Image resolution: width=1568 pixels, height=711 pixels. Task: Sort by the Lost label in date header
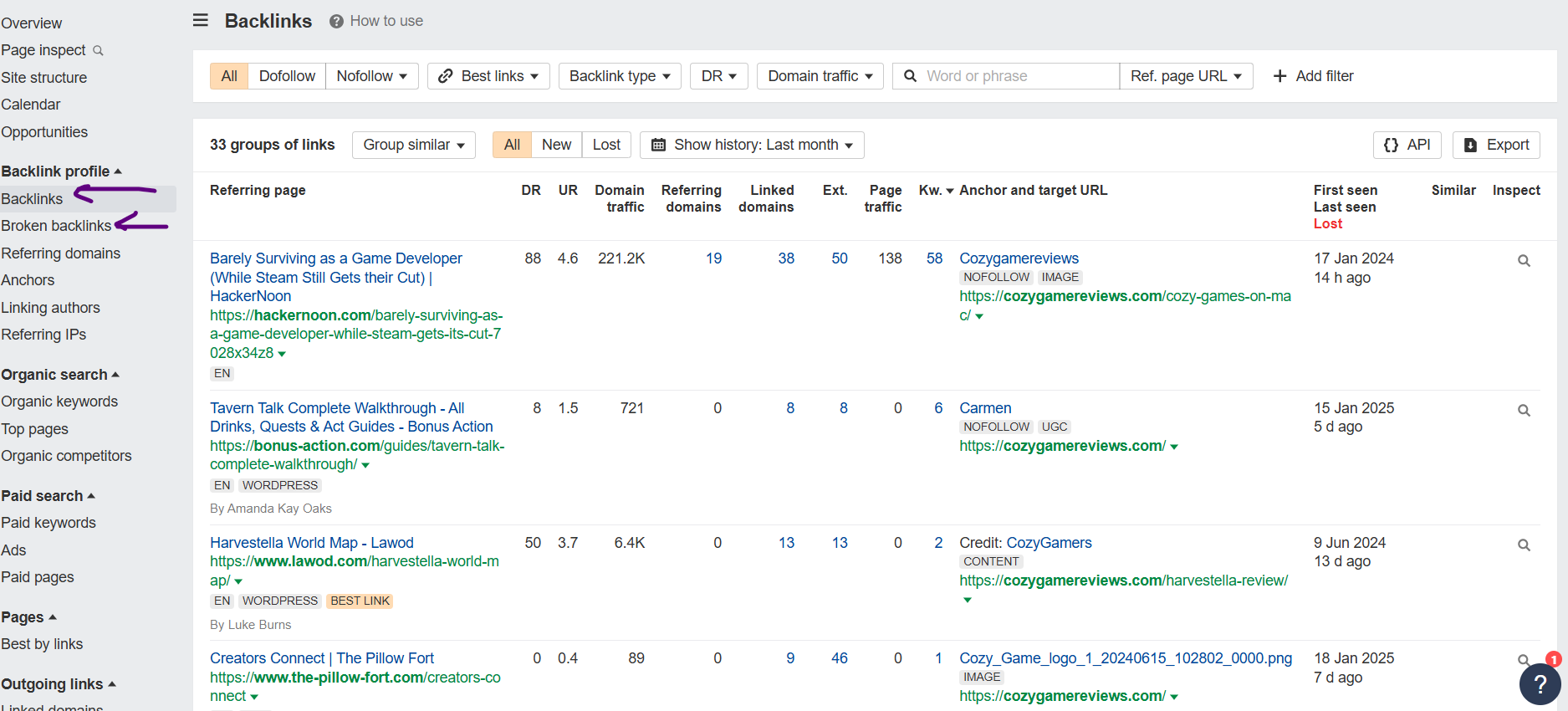(x=1328, y=224)
